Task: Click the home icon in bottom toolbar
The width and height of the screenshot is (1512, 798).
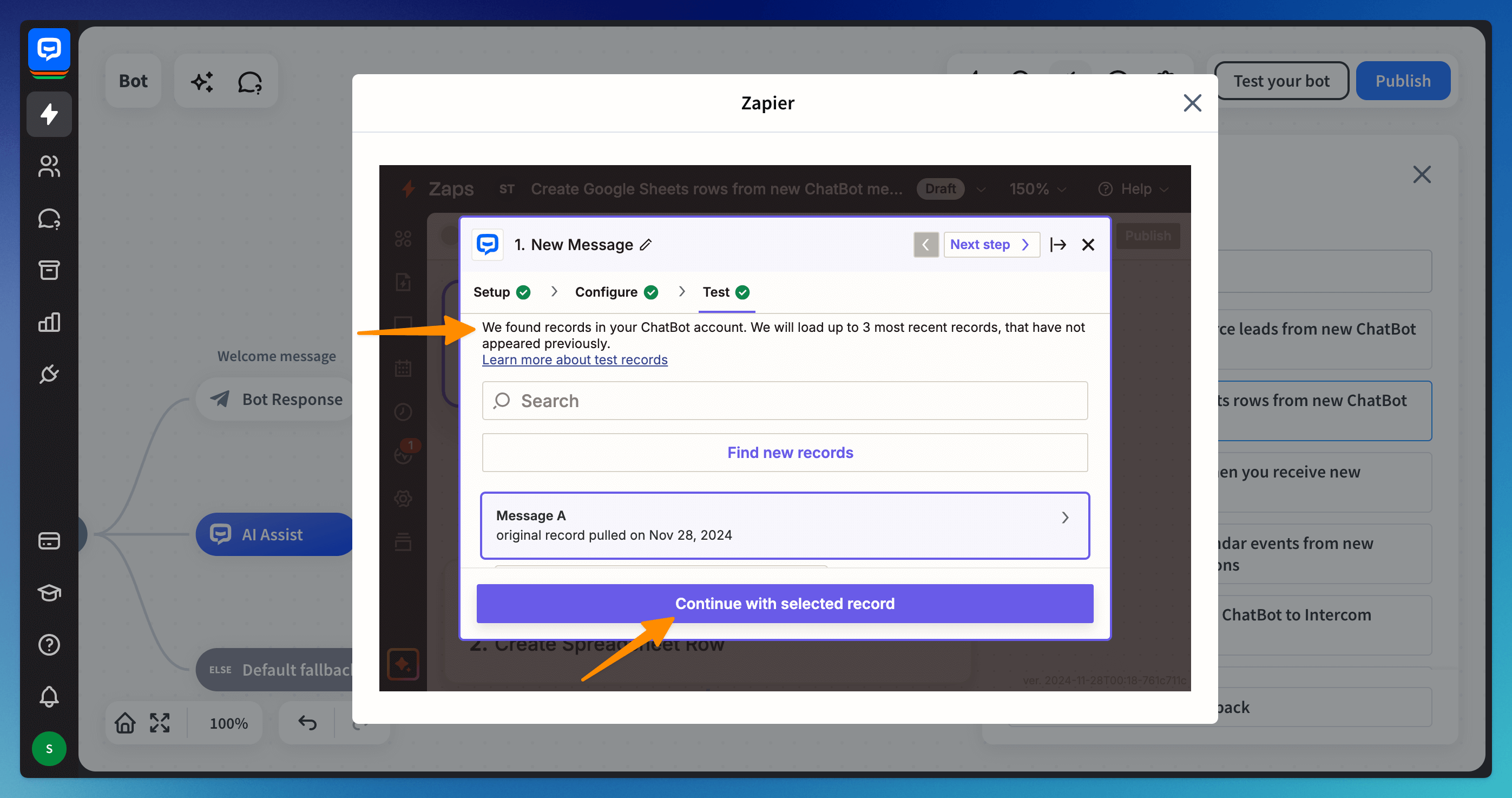Action: pyautogui.click(x=125, y=723)
